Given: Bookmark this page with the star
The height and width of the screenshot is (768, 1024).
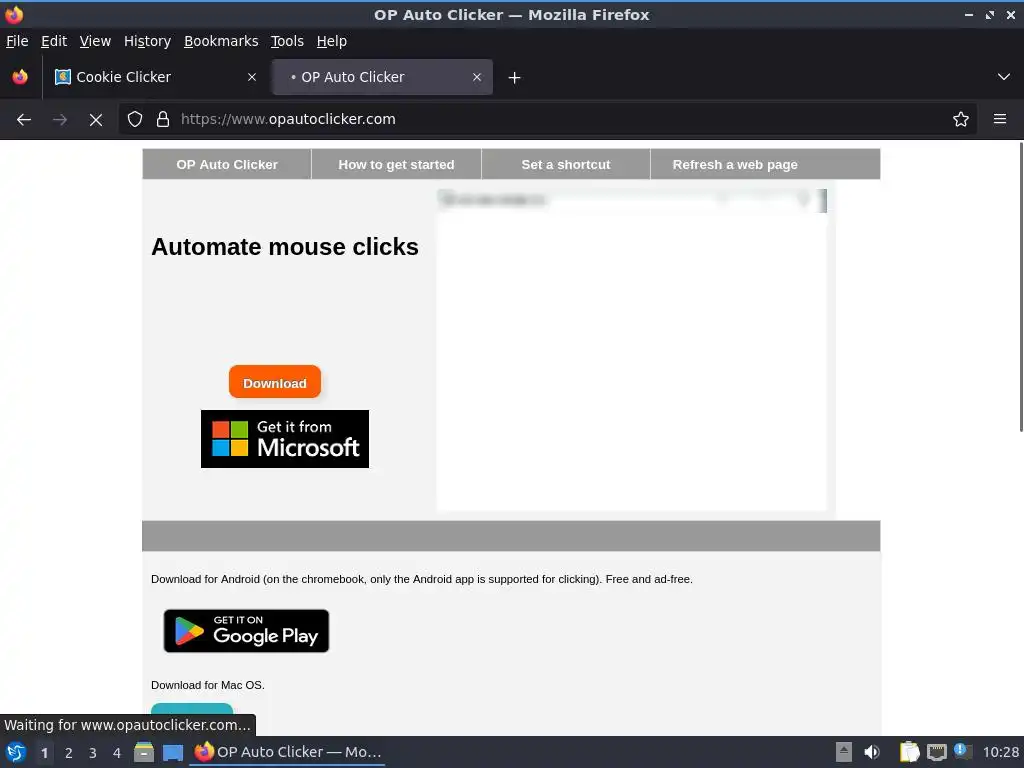Looking at the screenshot, I should pyautogui.click(x=961, y=119).
